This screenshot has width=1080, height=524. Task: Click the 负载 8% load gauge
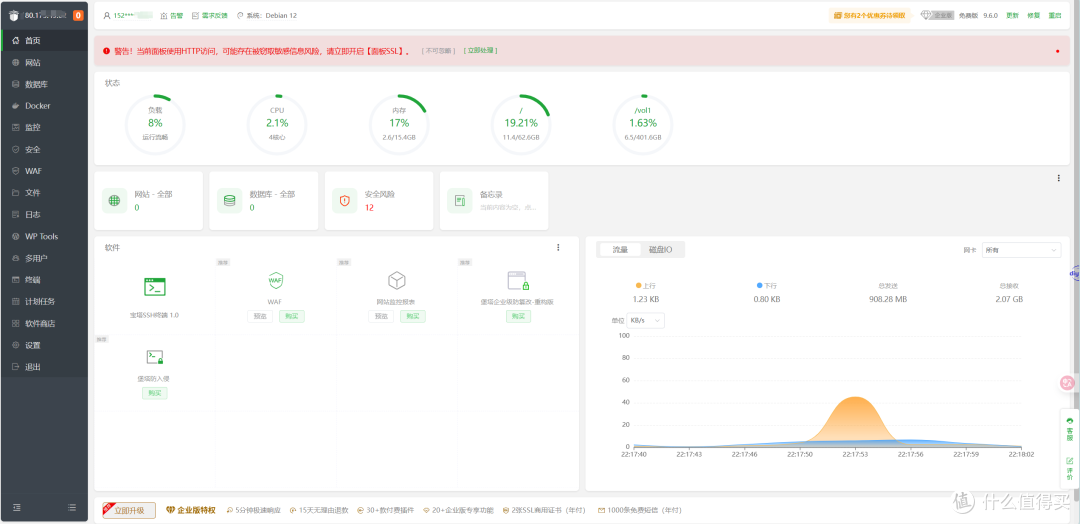click(x=155, y=125)
